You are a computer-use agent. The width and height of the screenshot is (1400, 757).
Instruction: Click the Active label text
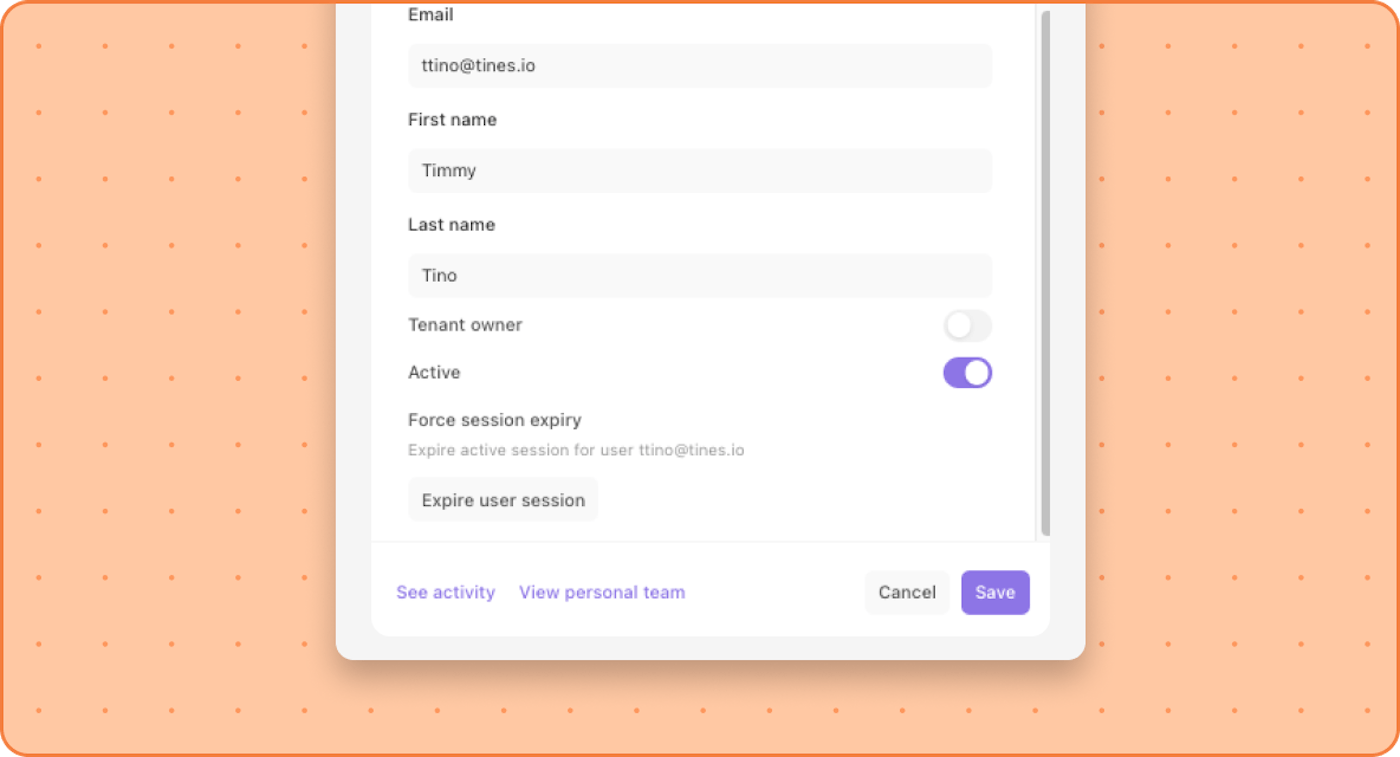[434, 373]
